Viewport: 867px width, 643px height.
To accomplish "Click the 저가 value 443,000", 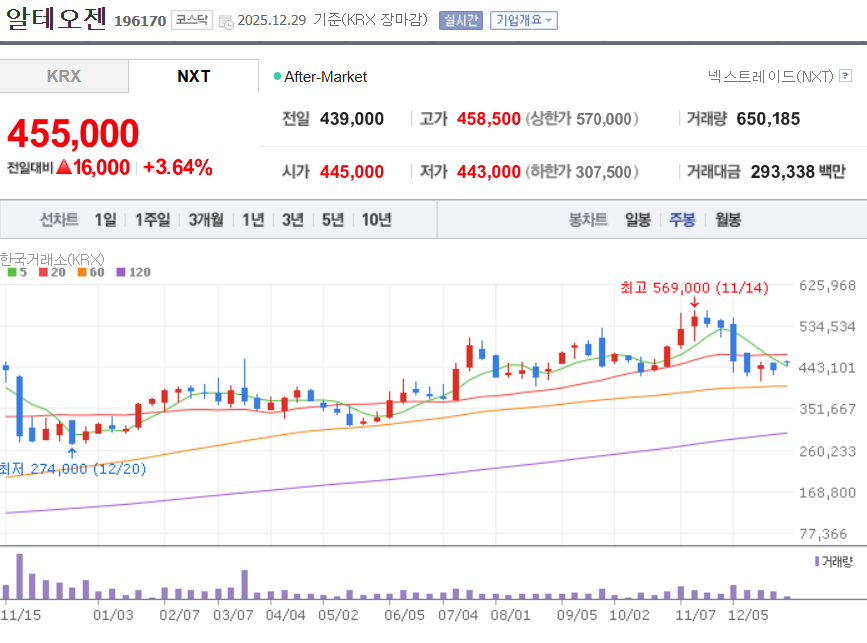I will point(489,172).
